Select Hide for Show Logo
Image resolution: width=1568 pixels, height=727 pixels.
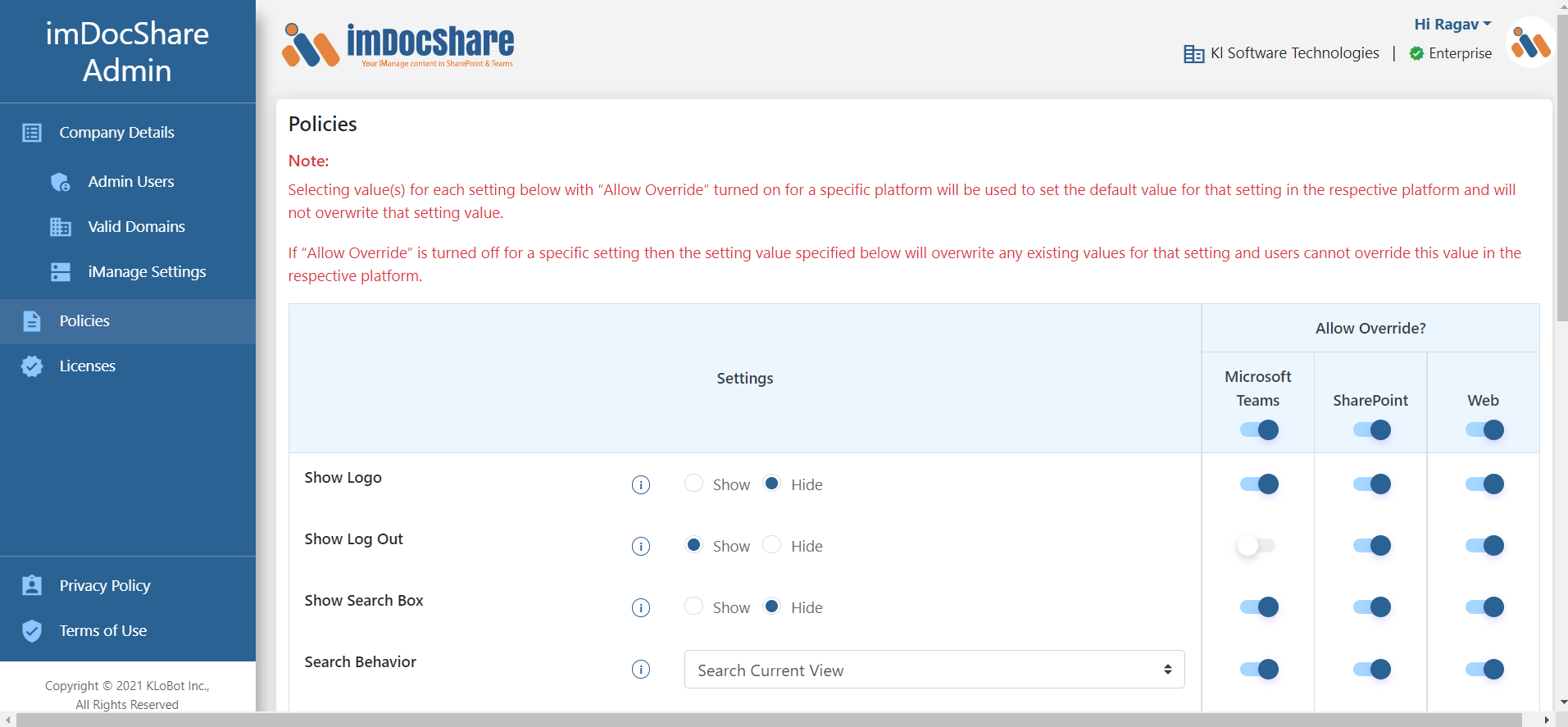pyautogui.click(x=772, y=484)
